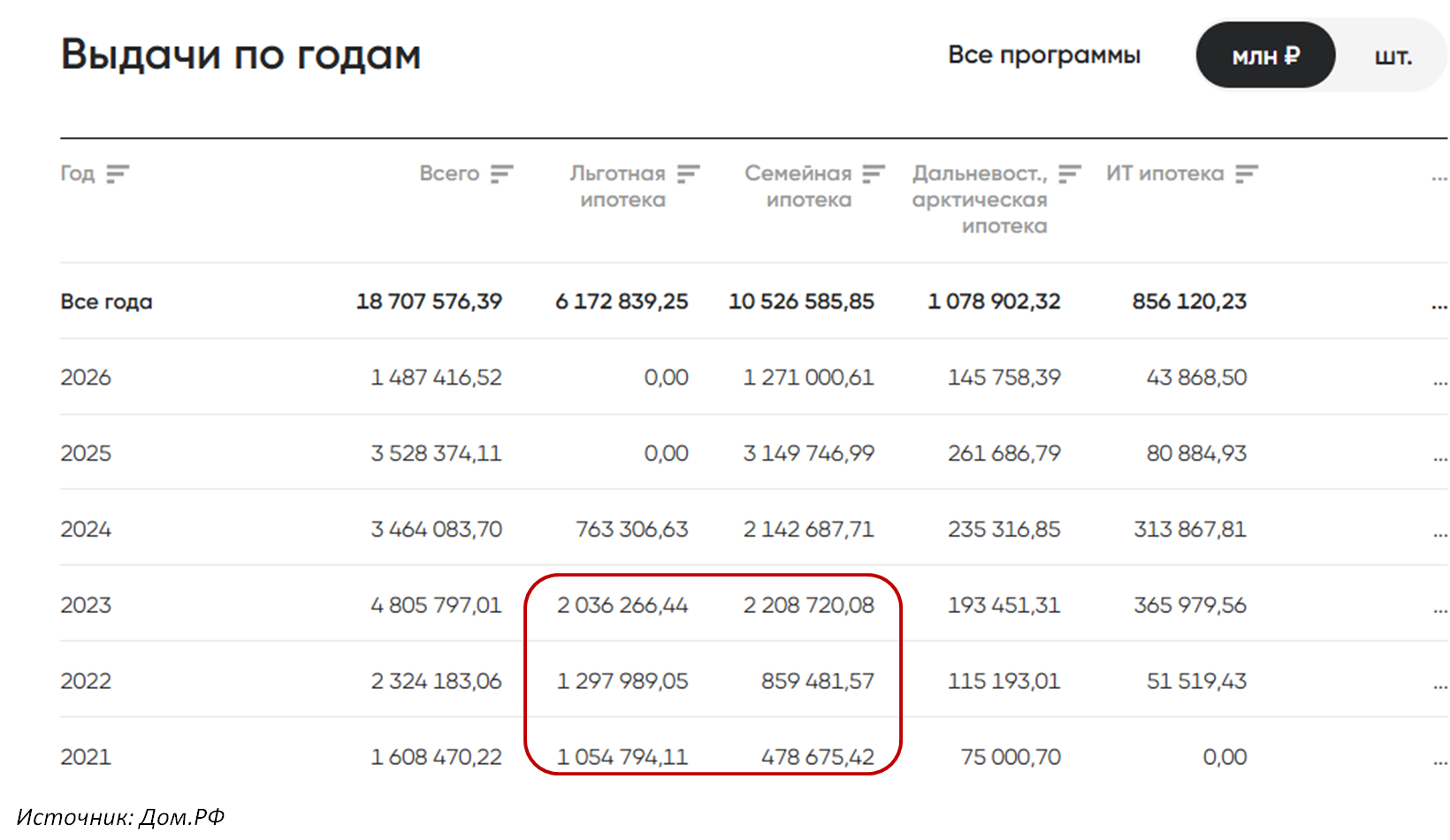Click the Выдачи по годам heading
The image size is (1450, 840).
tap(240, 56)
